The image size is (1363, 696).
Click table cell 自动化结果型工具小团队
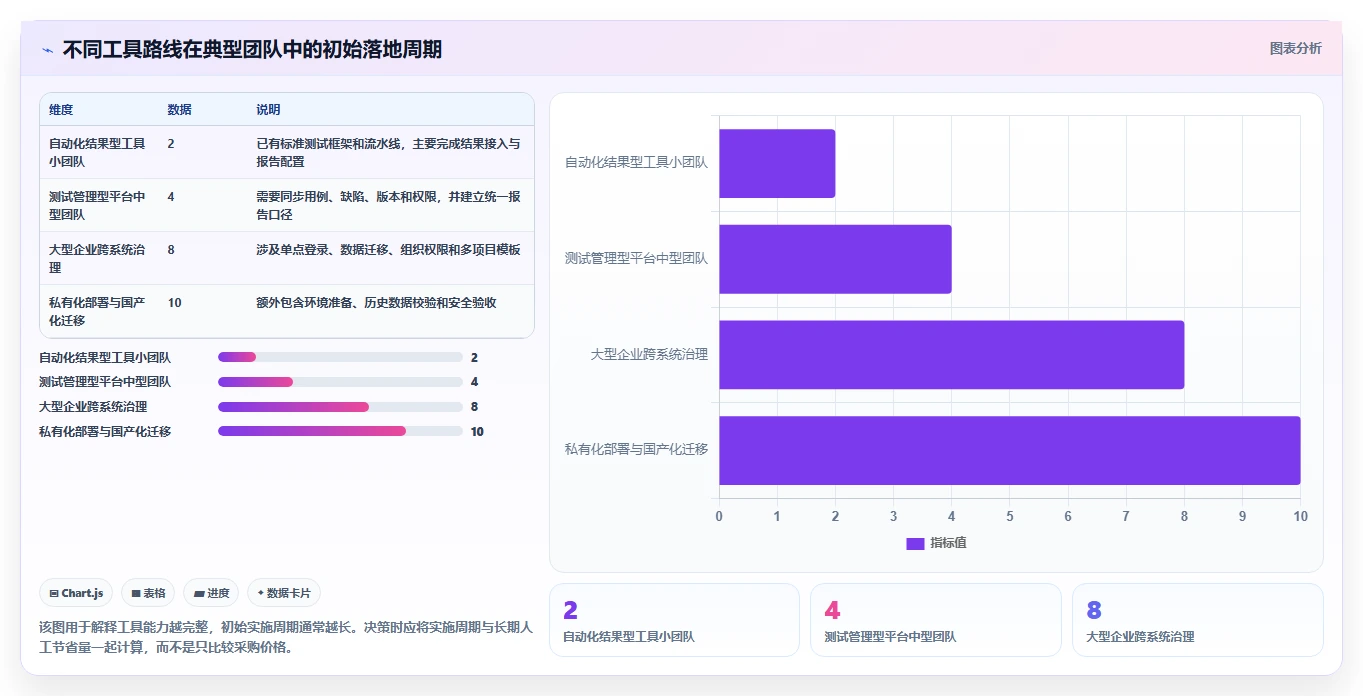[98, 152]
